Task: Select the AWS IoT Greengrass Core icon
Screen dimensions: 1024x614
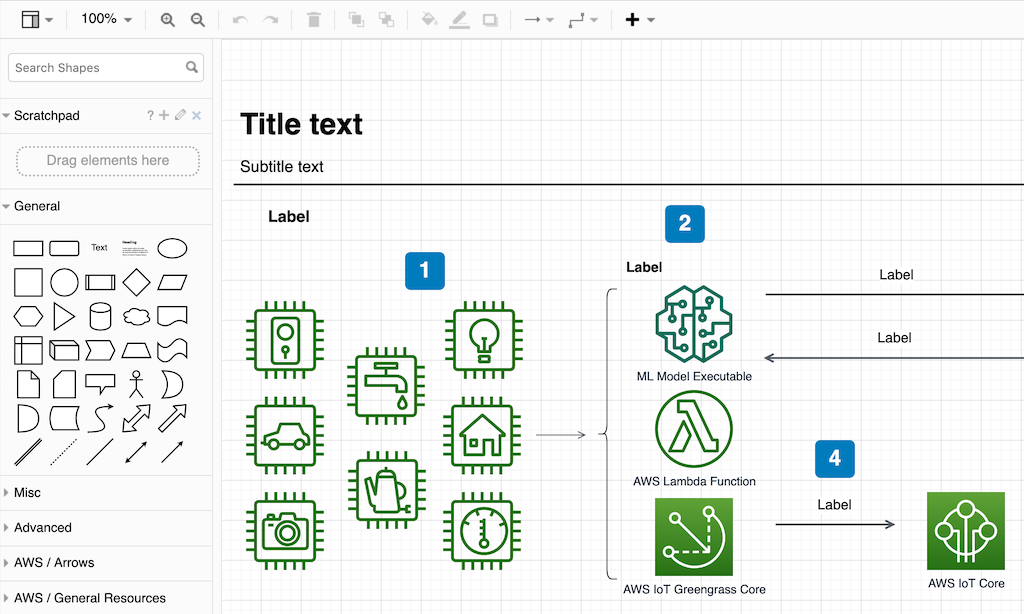Action: (x=694, y=537)
